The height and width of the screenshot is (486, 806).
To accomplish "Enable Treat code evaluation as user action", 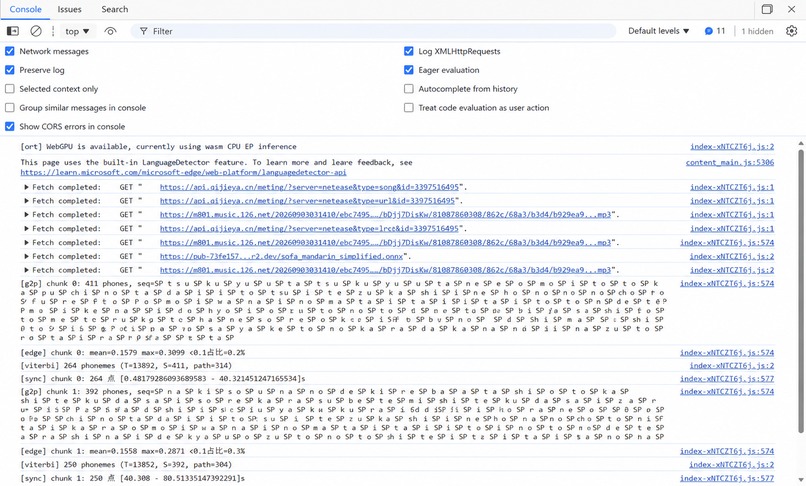I will click(x=409, y=107).
